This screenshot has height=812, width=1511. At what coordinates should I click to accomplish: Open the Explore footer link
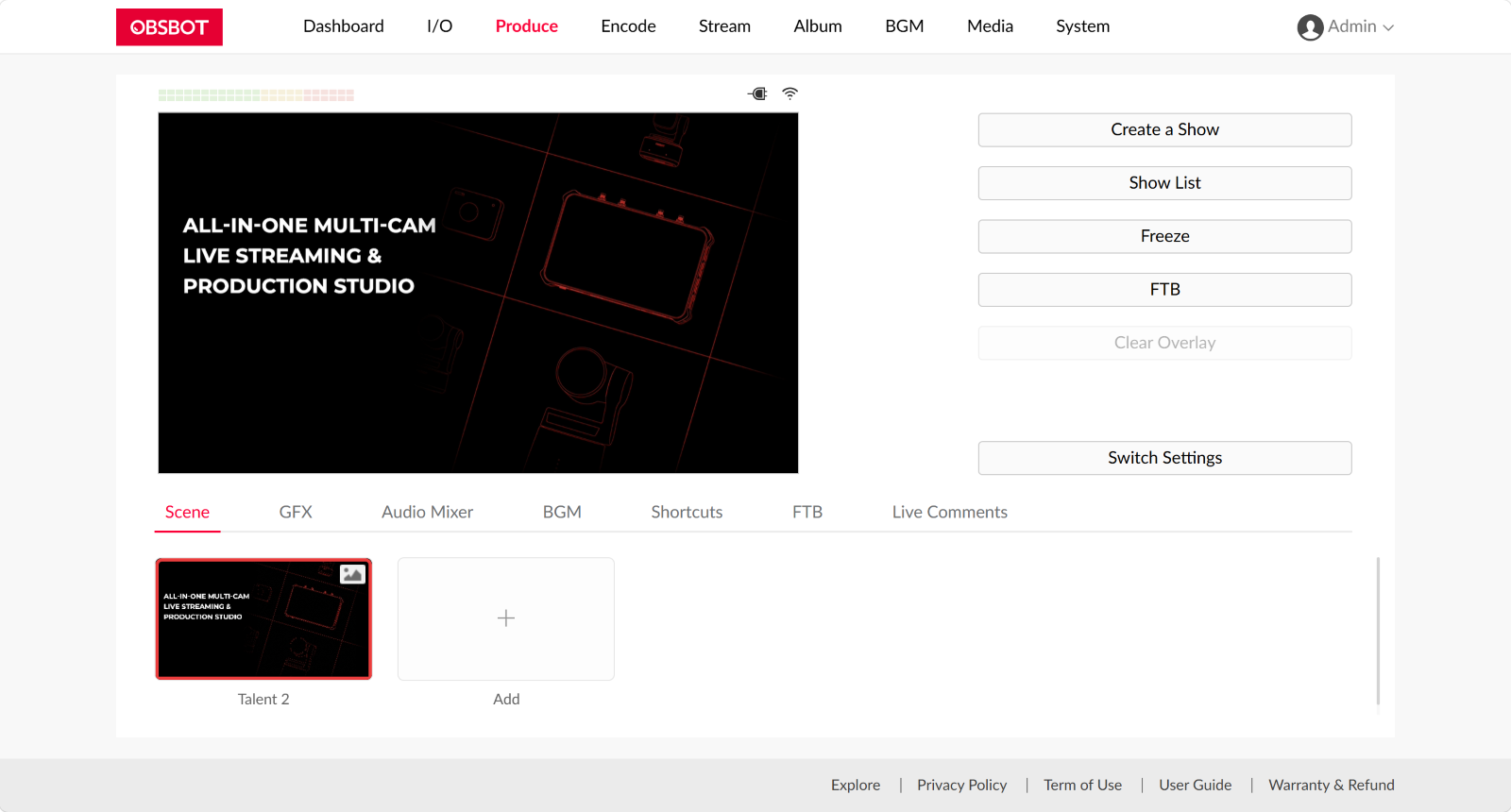pos(856,785)
